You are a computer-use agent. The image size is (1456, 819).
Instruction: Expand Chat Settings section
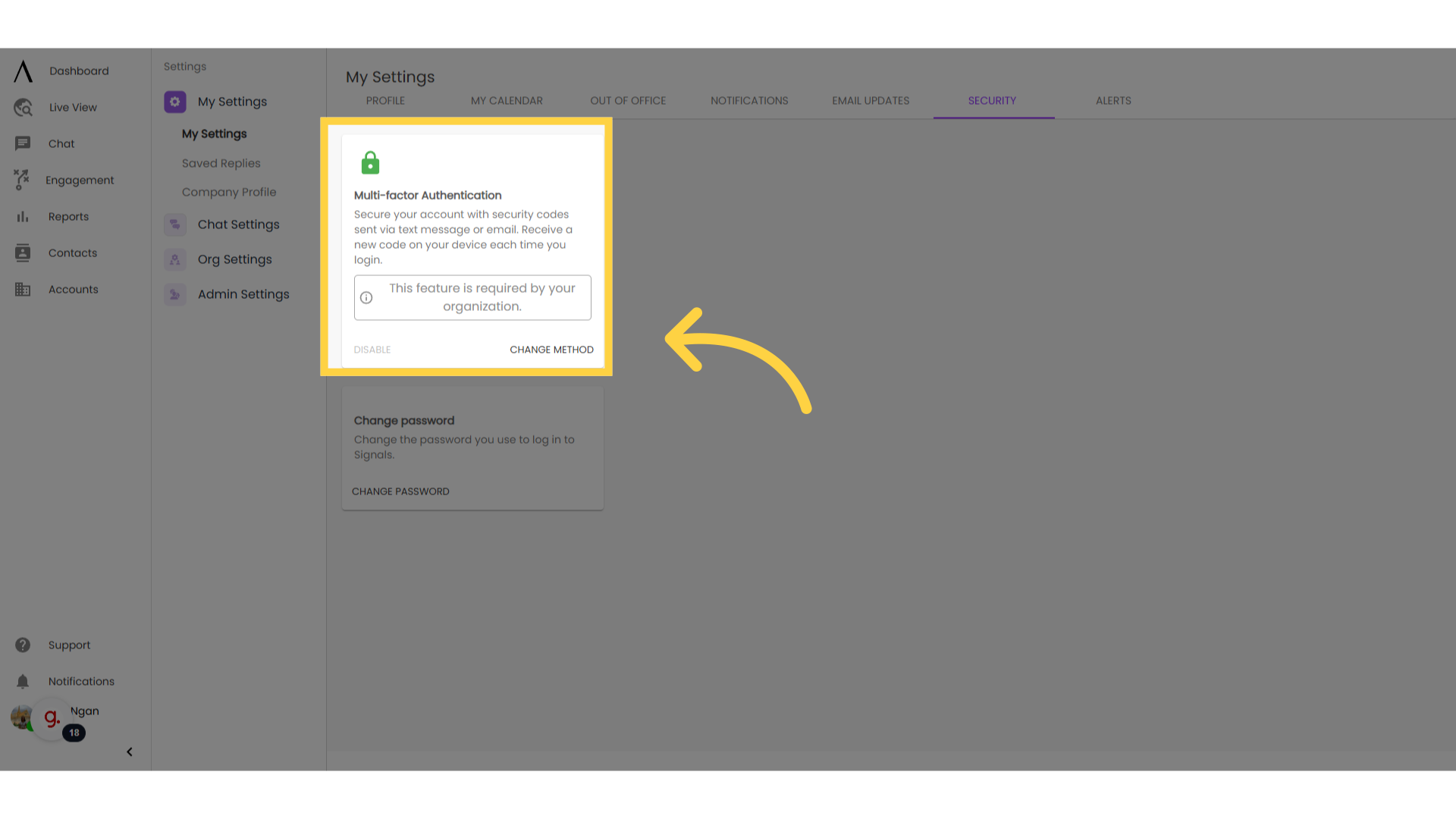tap(238, 224)
